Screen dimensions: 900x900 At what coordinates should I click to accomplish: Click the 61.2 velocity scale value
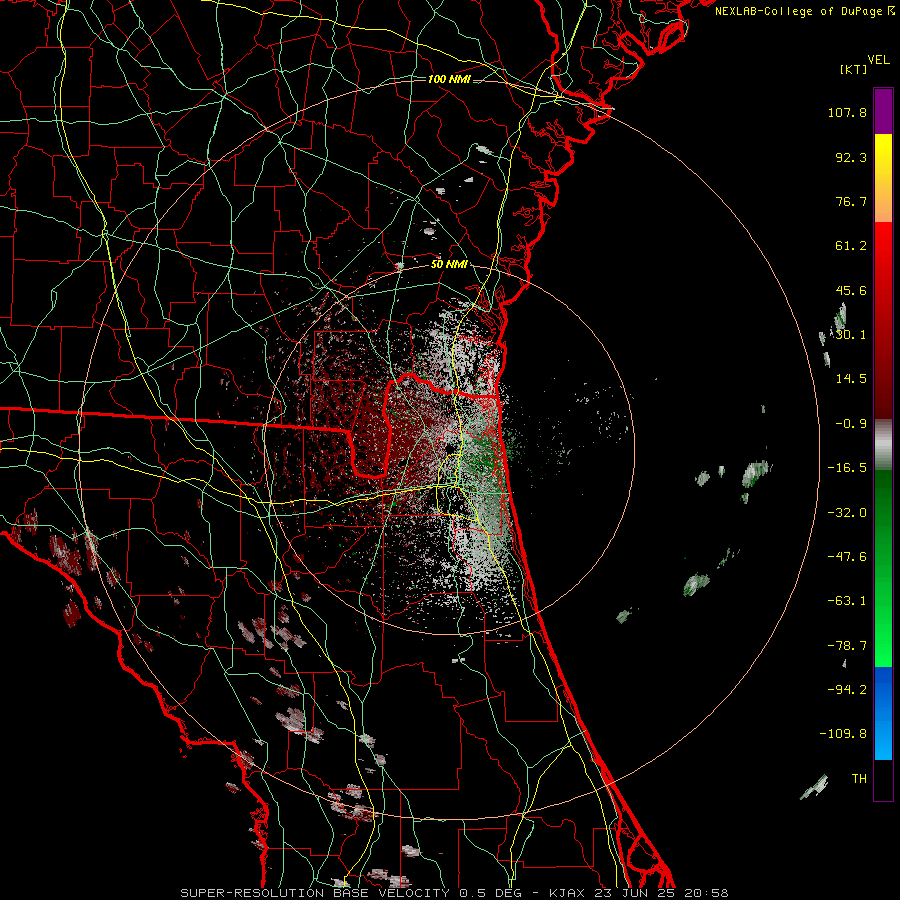pos(851,246)
